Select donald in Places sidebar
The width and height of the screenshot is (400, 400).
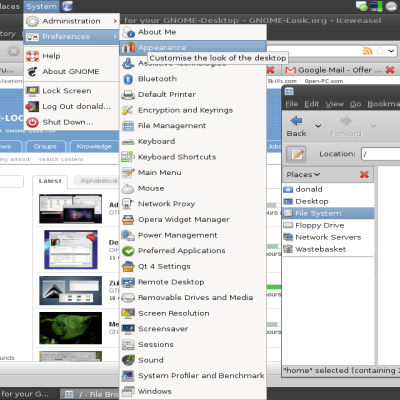click(328, 189)
